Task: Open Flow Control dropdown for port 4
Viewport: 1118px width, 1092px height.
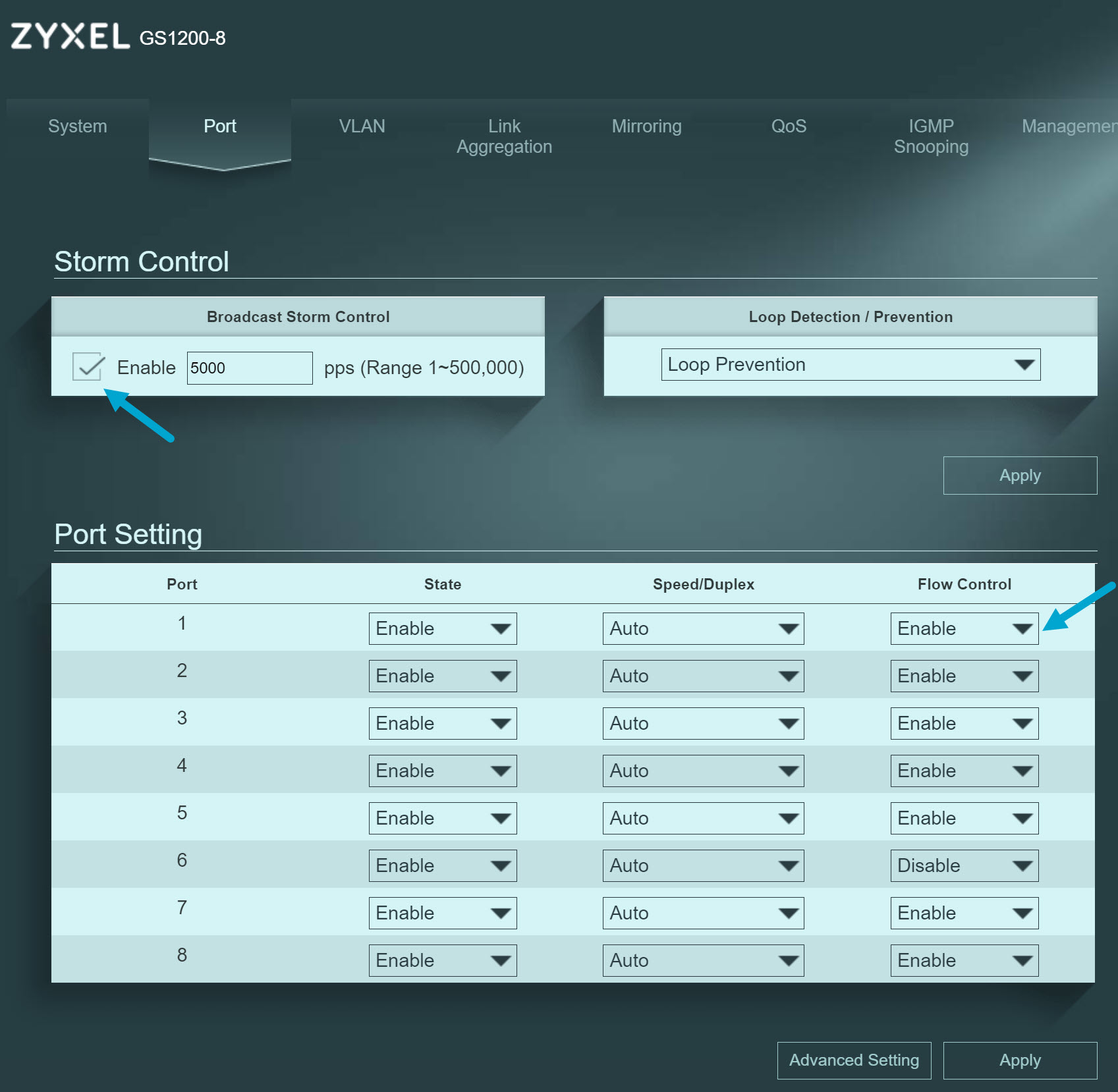Action: coord(964,771)
